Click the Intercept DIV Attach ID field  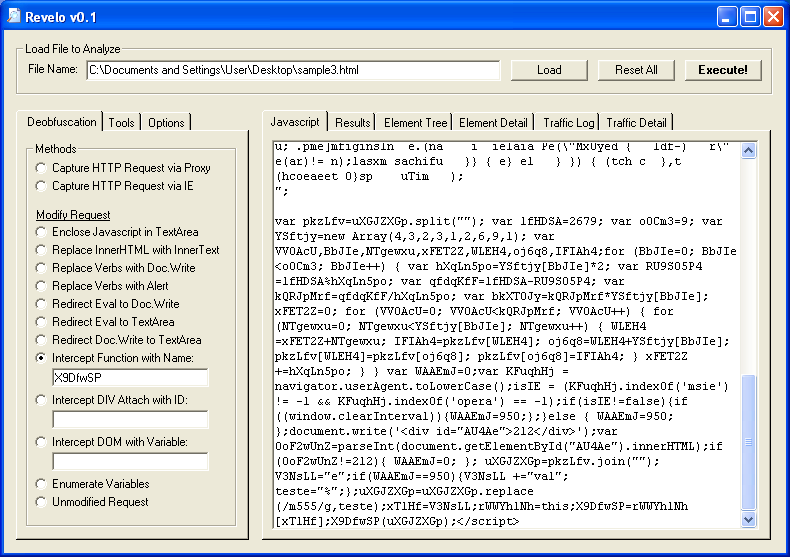pyautogui.click(x=130, y=419)
